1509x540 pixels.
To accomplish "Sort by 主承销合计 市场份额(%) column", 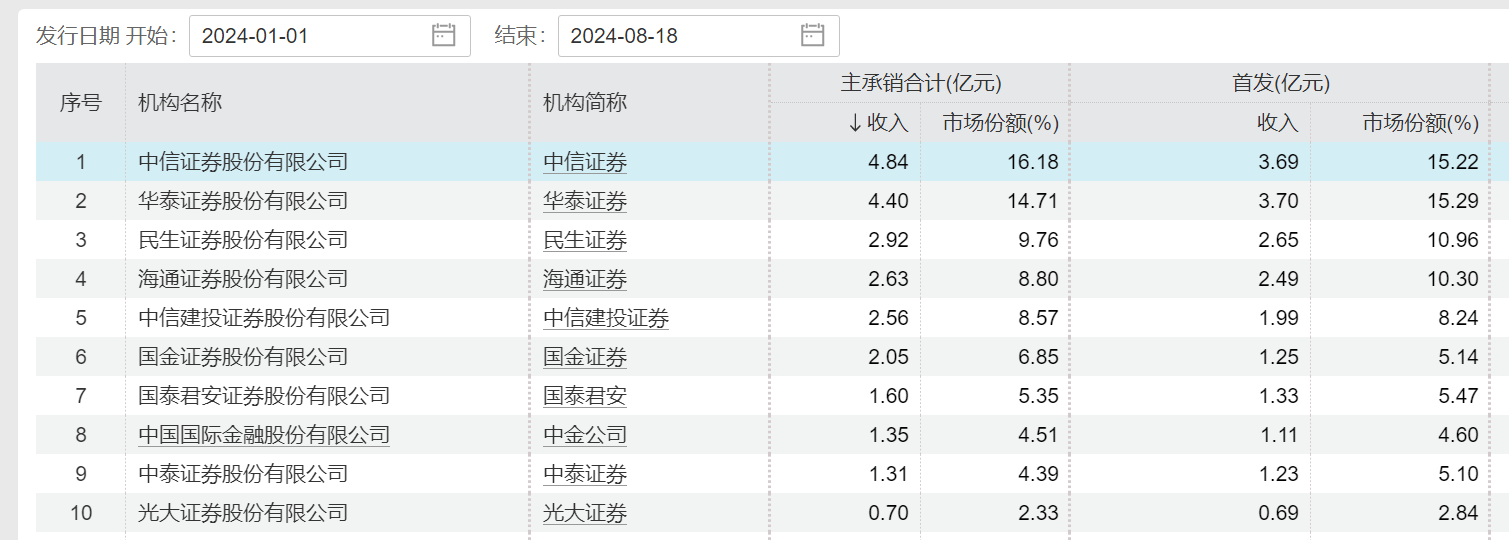I will pos(1000,123).
